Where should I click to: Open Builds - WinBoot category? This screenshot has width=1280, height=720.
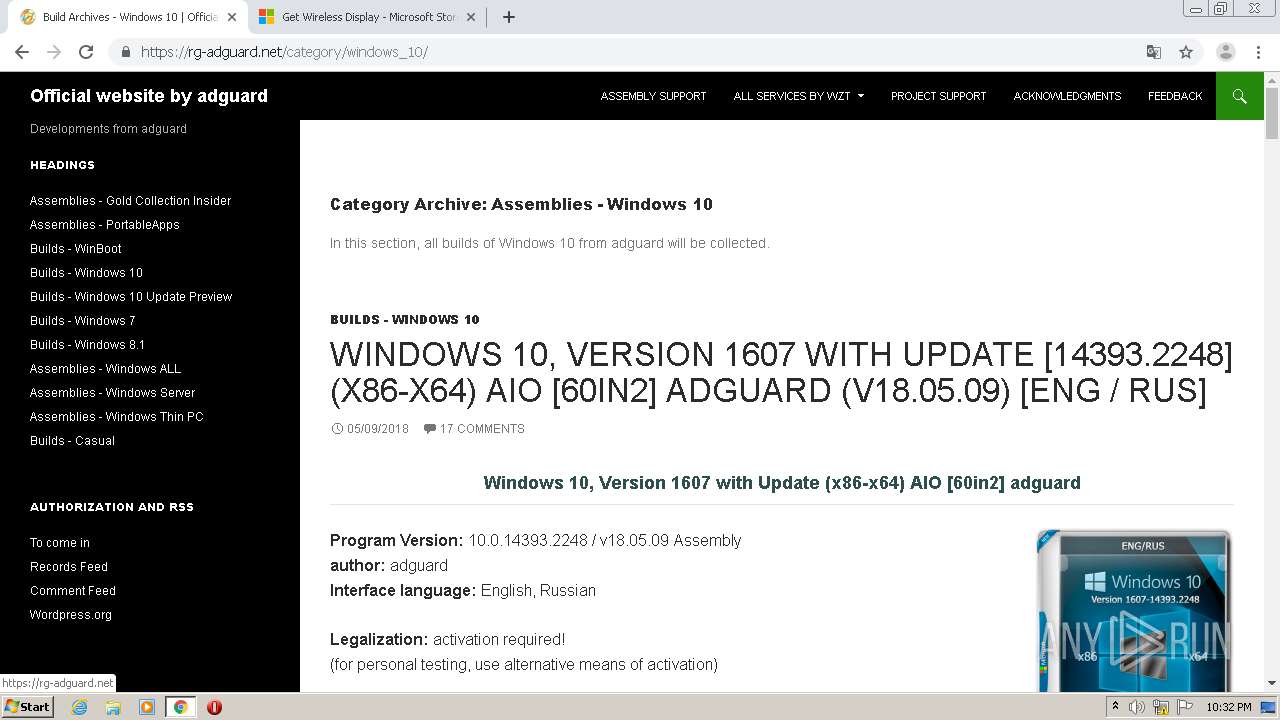click(x=76, y=249)
